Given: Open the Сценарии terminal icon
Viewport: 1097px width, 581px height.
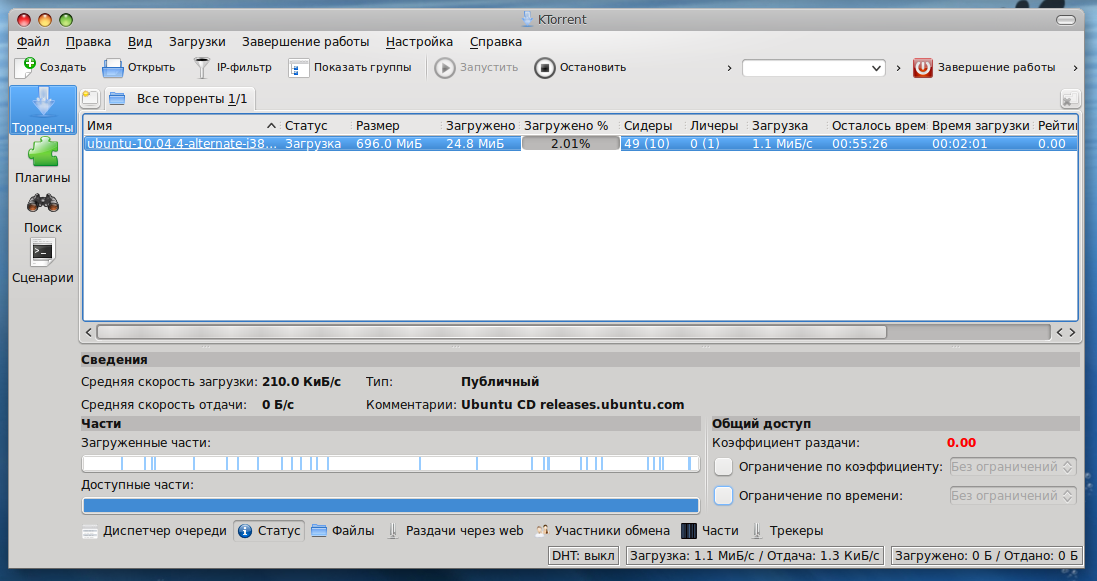Looking at the screenshot, I should pyautogui.click(x=43, y=252).
